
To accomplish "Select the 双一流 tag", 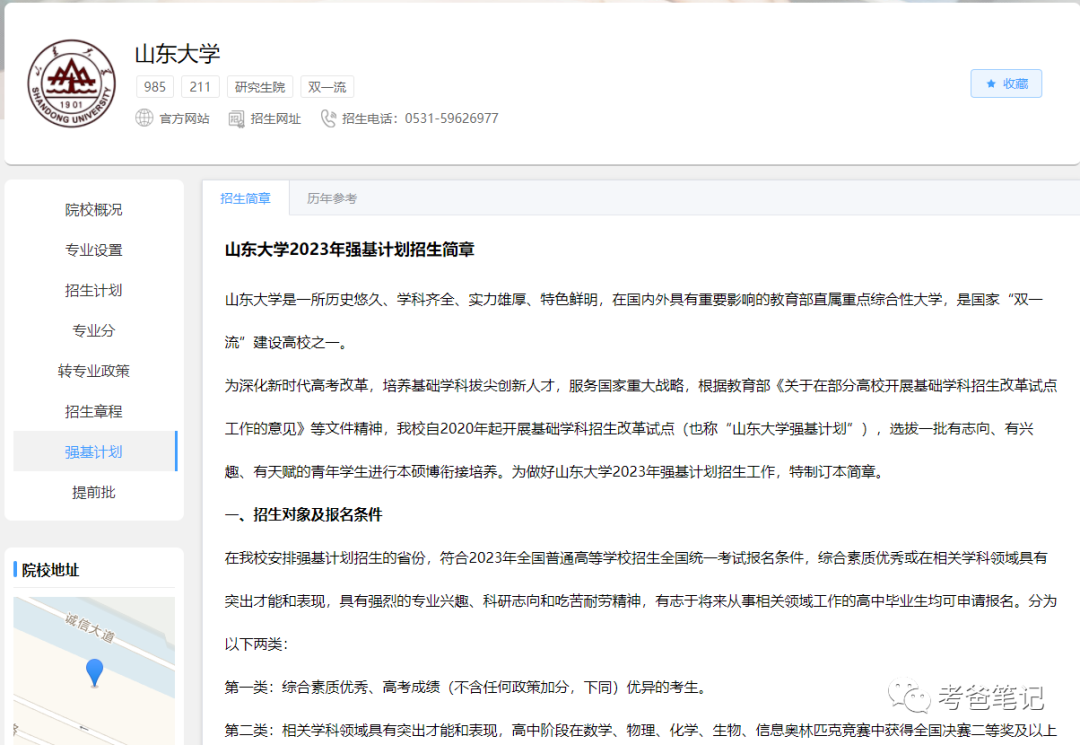I will pyautogui.click(x=327, y=87).
